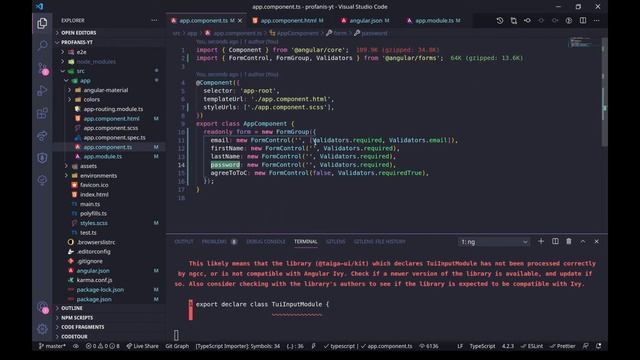The height and width of the screenshot is (360, 640).
Task: Split the terminal panel
Action: 555,242
